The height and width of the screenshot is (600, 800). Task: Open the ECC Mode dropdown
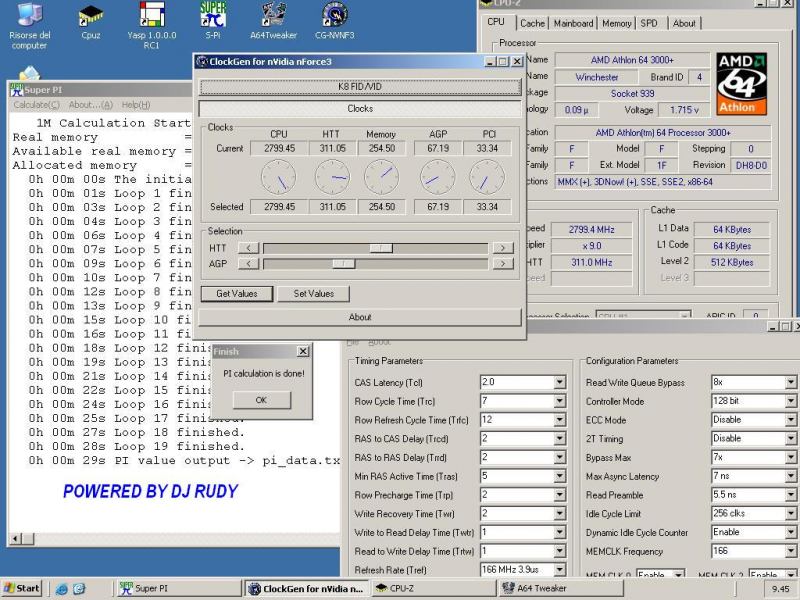[791, 420]
